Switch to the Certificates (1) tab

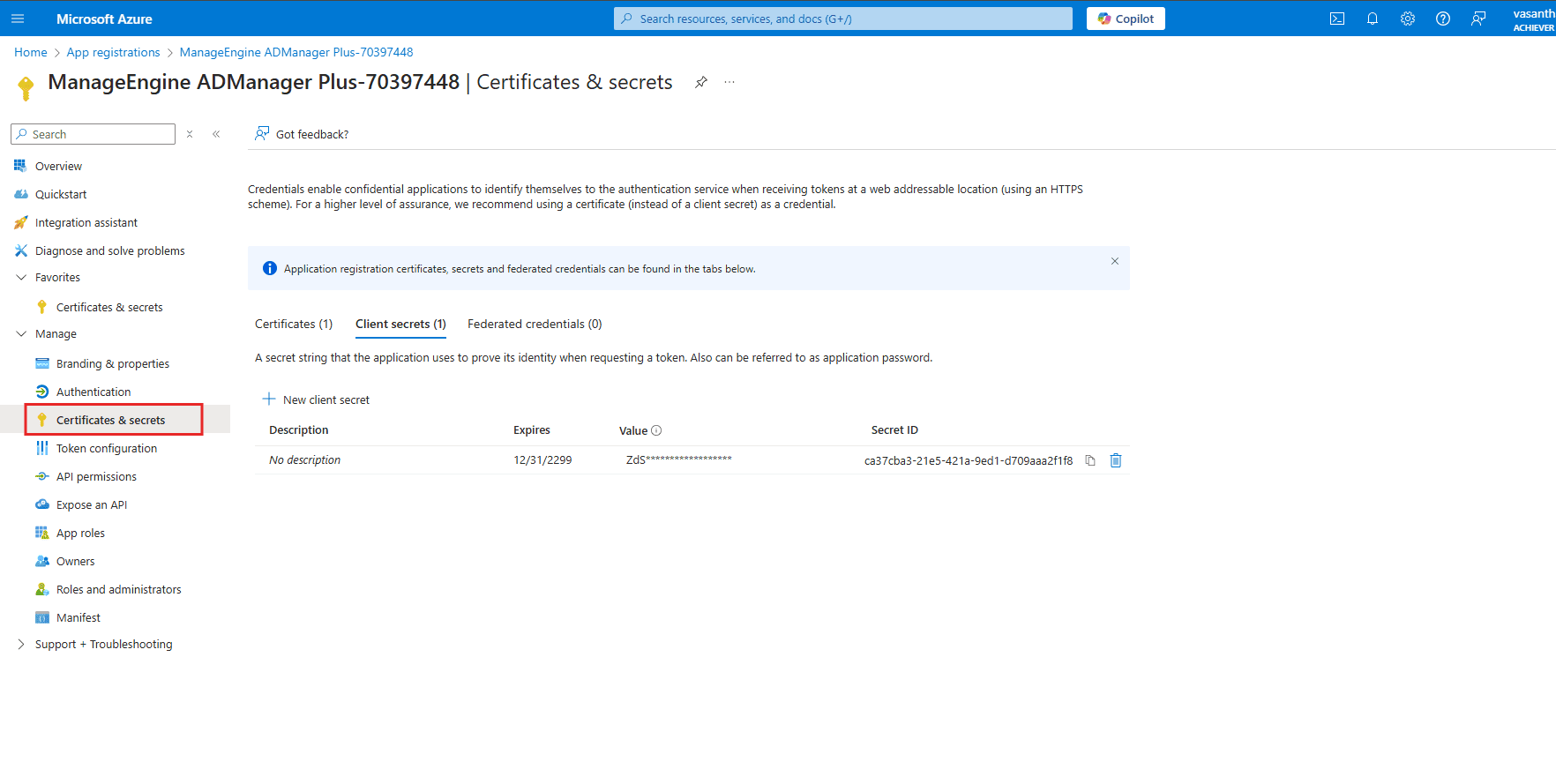pyautogui.click(x=294, y=325)
